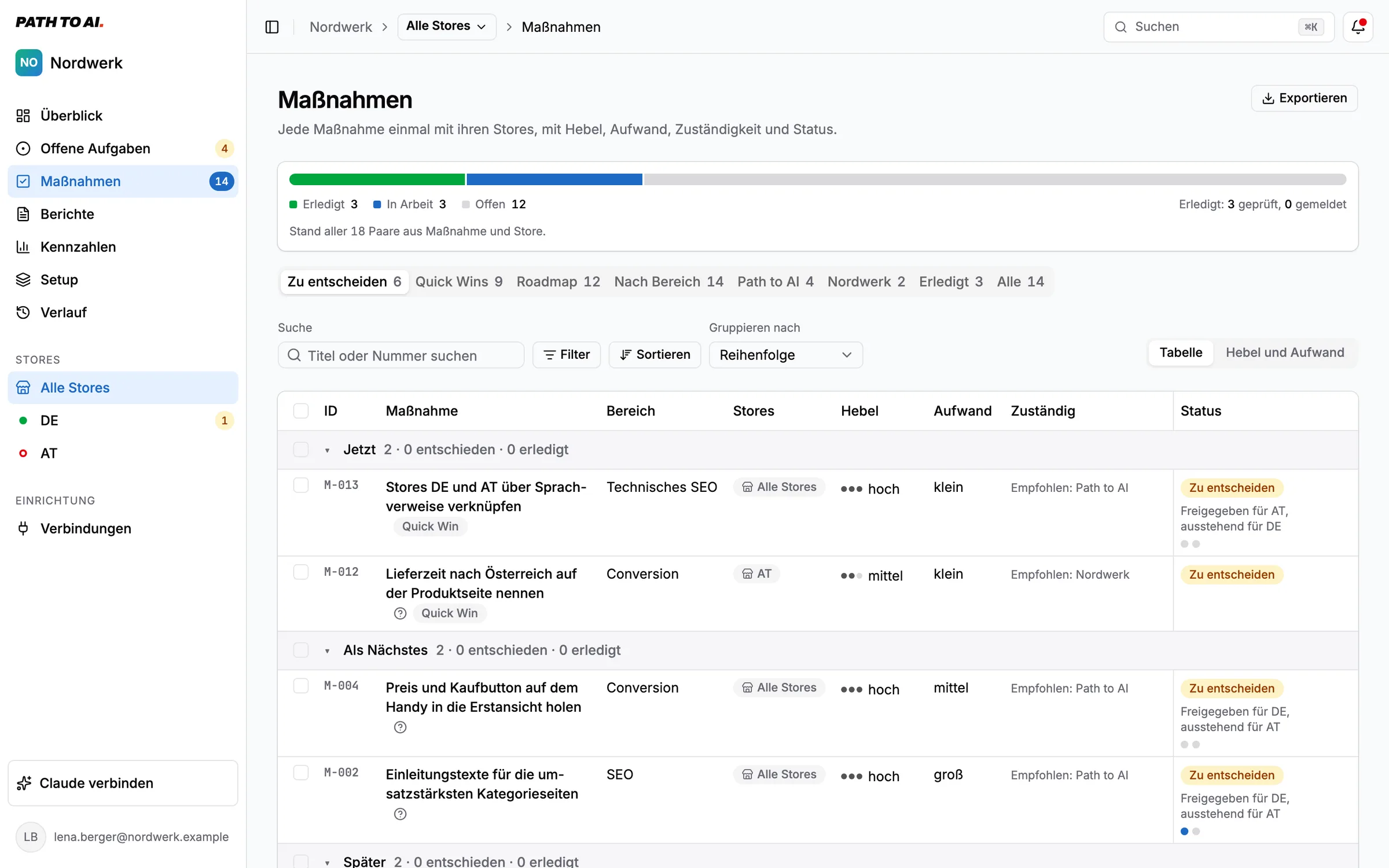The image size is (1389, 868).
Task: Open the Alle Stores breadcrumb dropdown
Action: click(446, 27)
